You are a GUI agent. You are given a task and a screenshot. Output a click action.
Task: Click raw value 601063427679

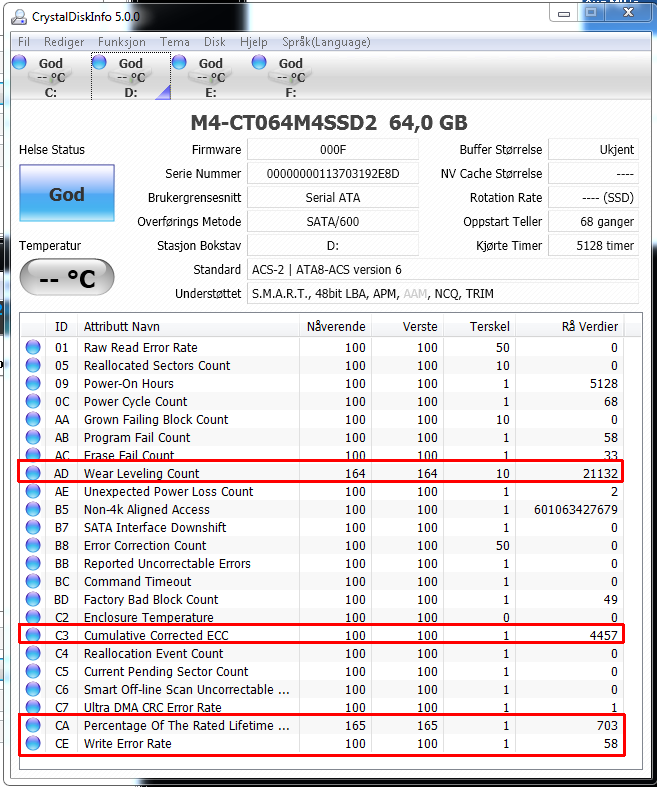(x=576, y=509)
